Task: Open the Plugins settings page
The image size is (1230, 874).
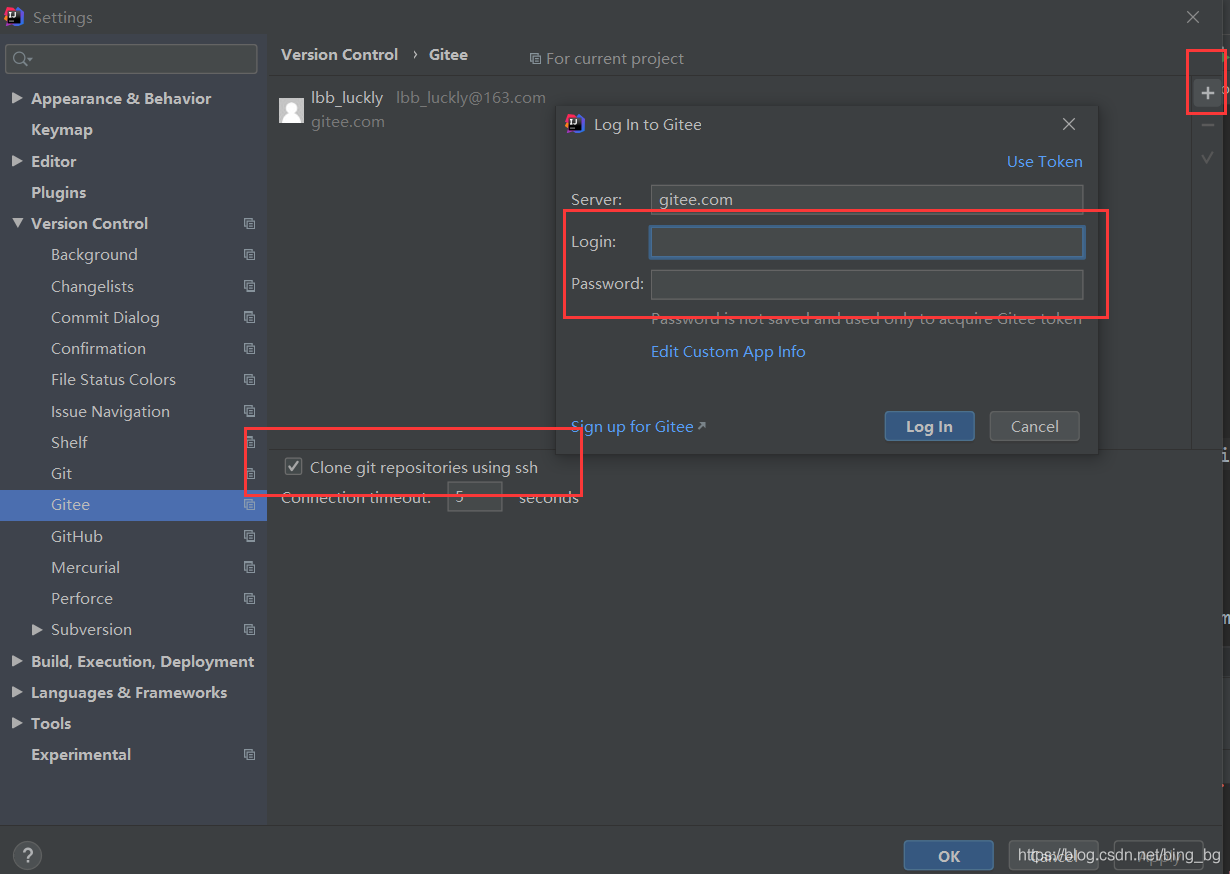Action: (x=58, y=192)
